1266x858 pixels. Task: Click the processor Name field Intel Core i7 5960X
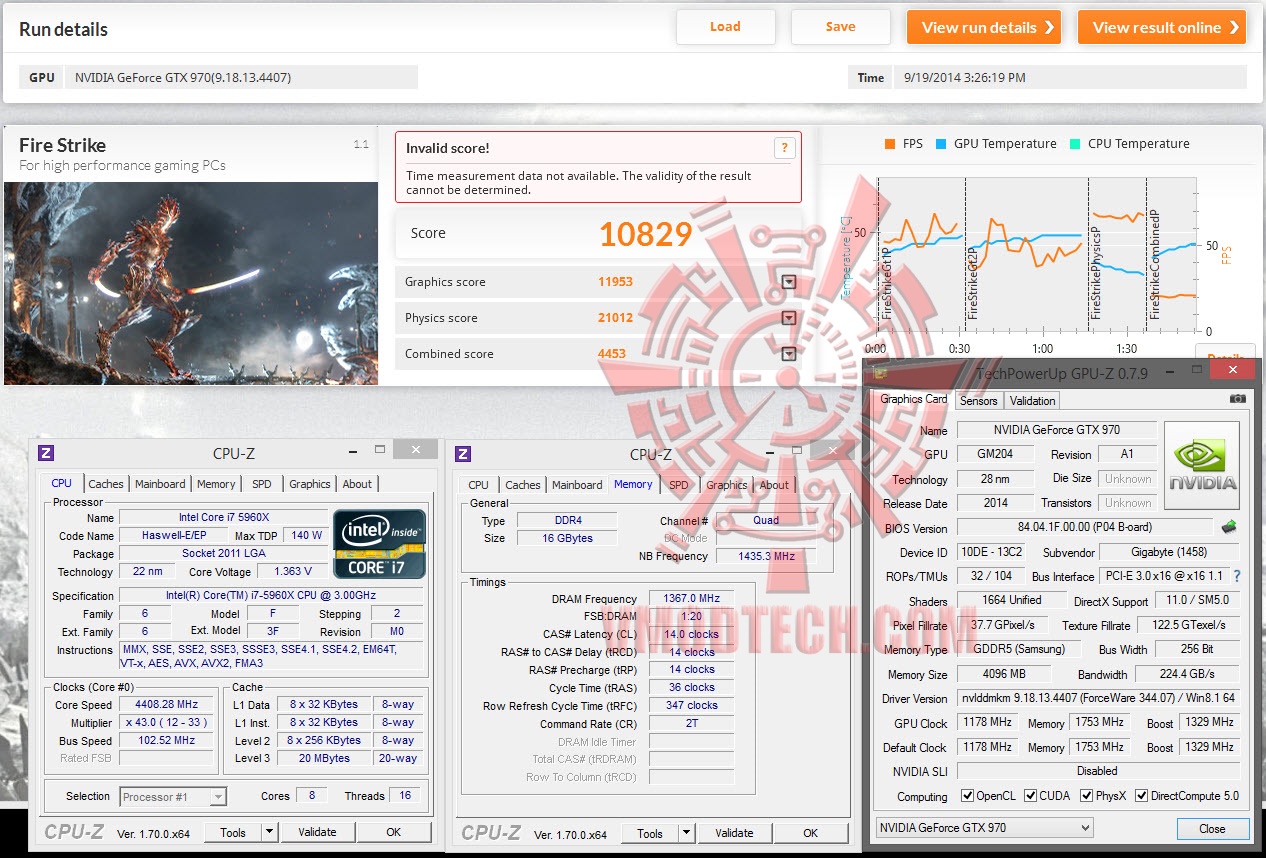tap(224, 517)
